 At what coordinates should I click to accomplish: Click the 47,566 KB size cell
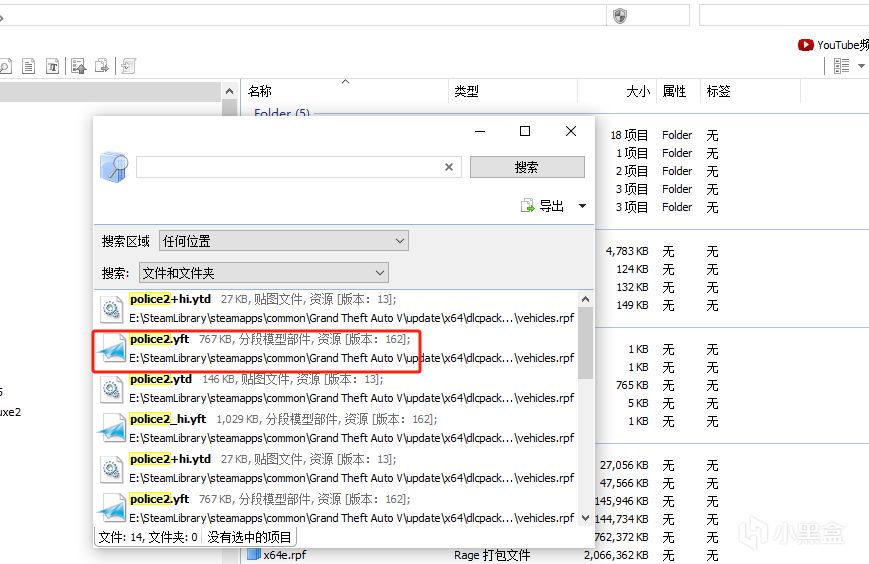[624, 483]
